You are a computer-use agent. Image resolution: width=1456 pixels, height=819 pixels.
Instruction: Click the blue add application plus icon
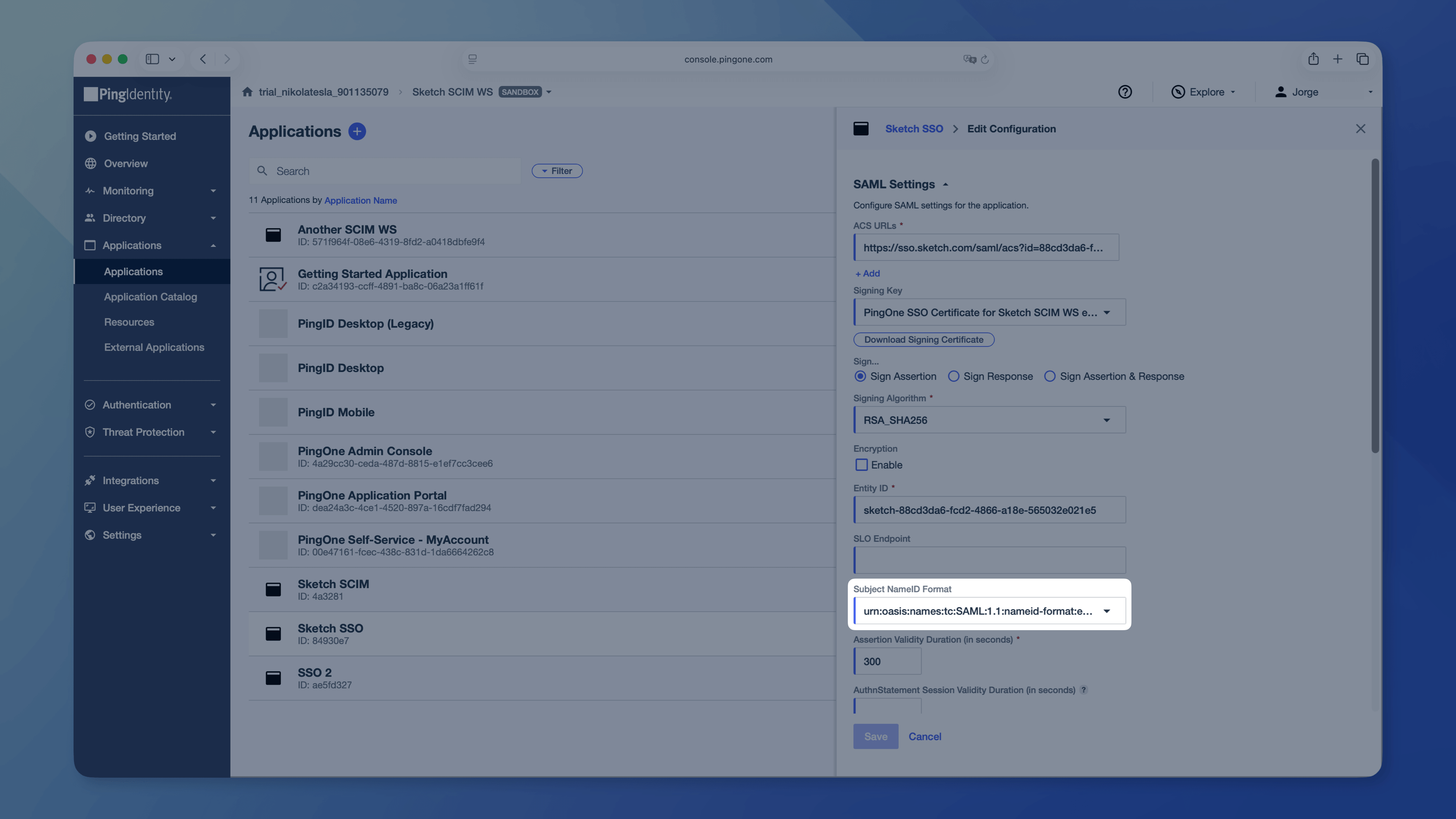(x=357, y=131)
